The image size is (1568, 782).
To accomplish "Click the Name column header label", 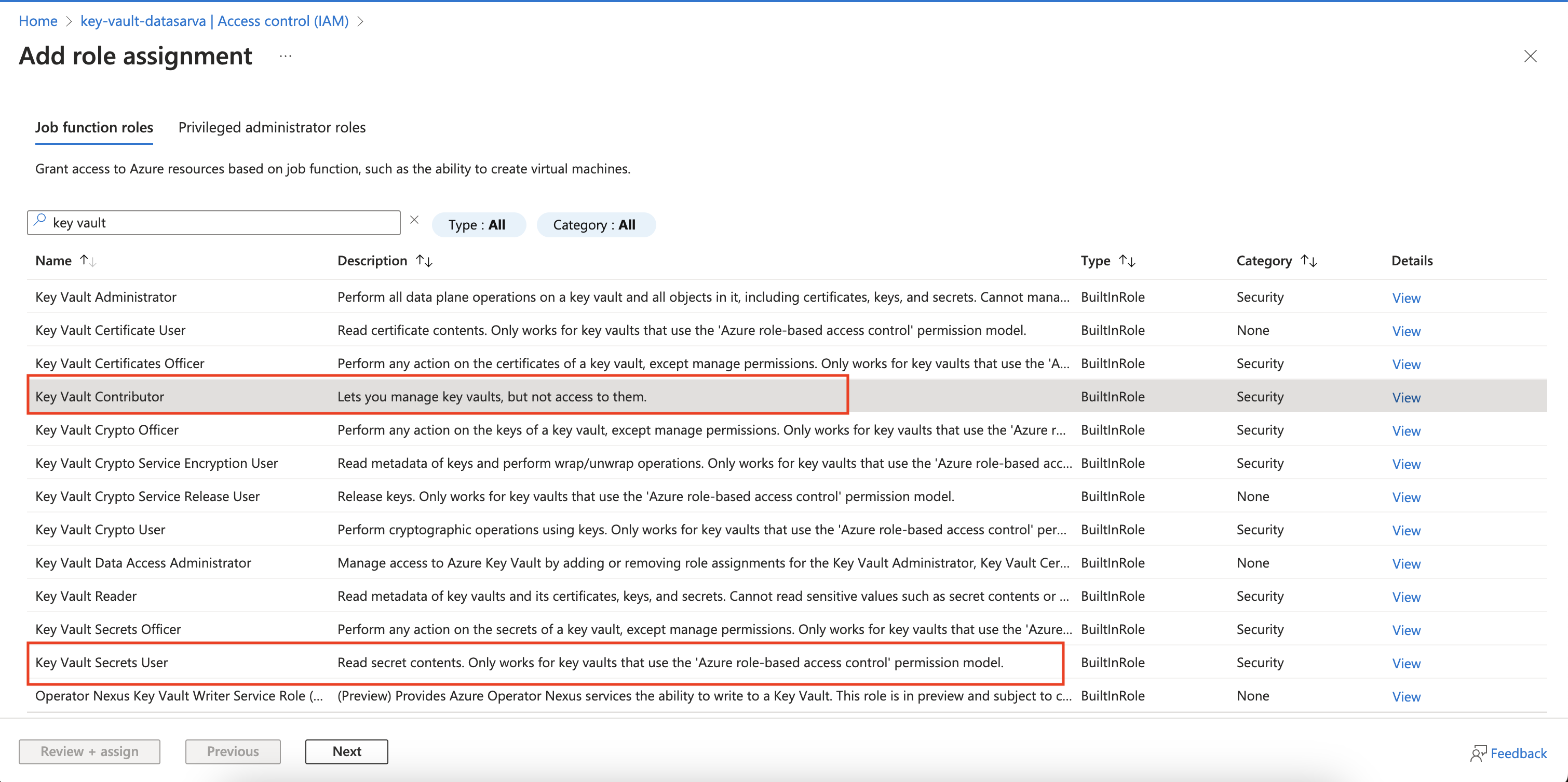I will click(53, 261).
